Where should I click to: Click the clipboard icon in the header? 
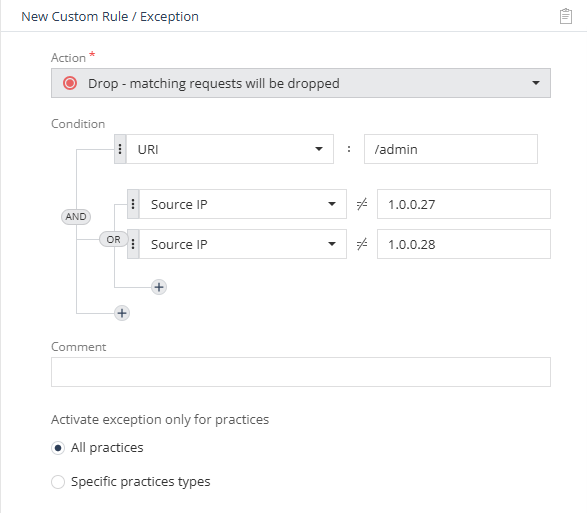tap(566, 16)
